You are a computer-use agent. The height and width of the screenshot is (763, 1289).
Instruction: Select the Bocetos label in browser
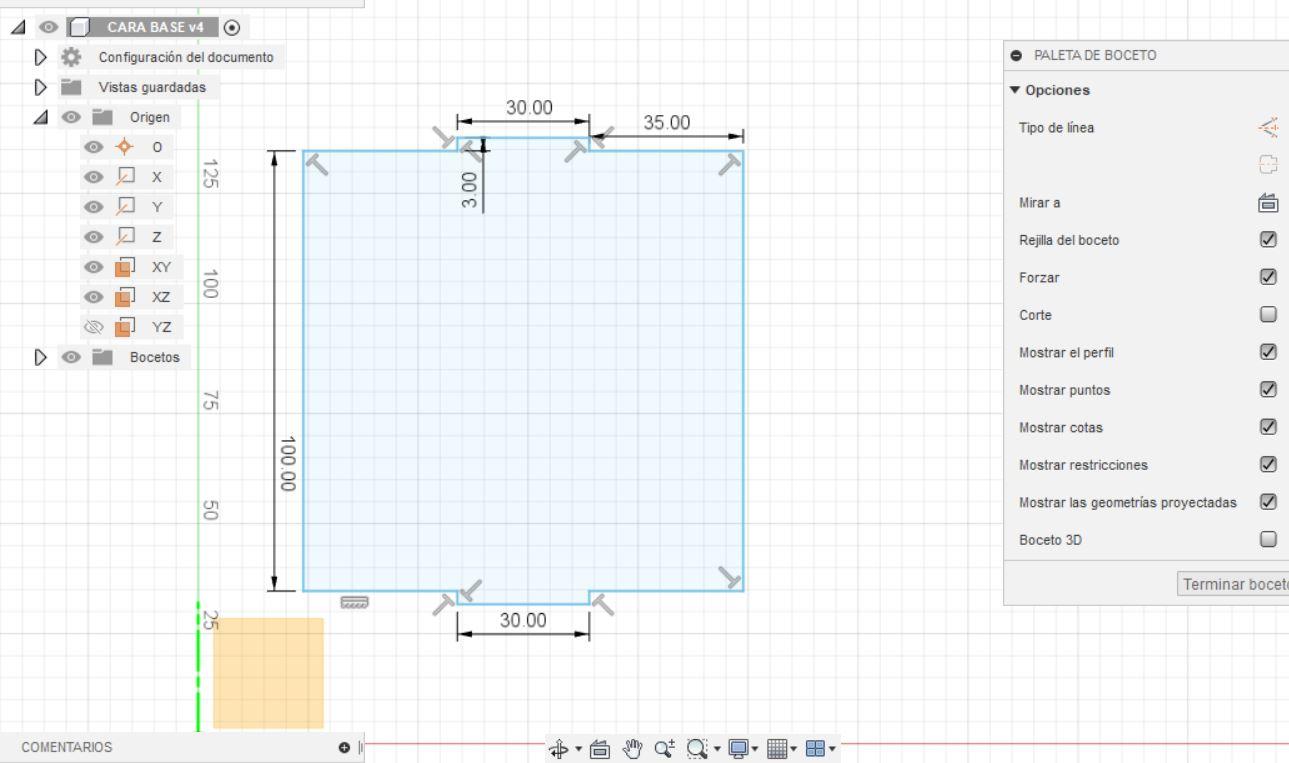(154, 357)
